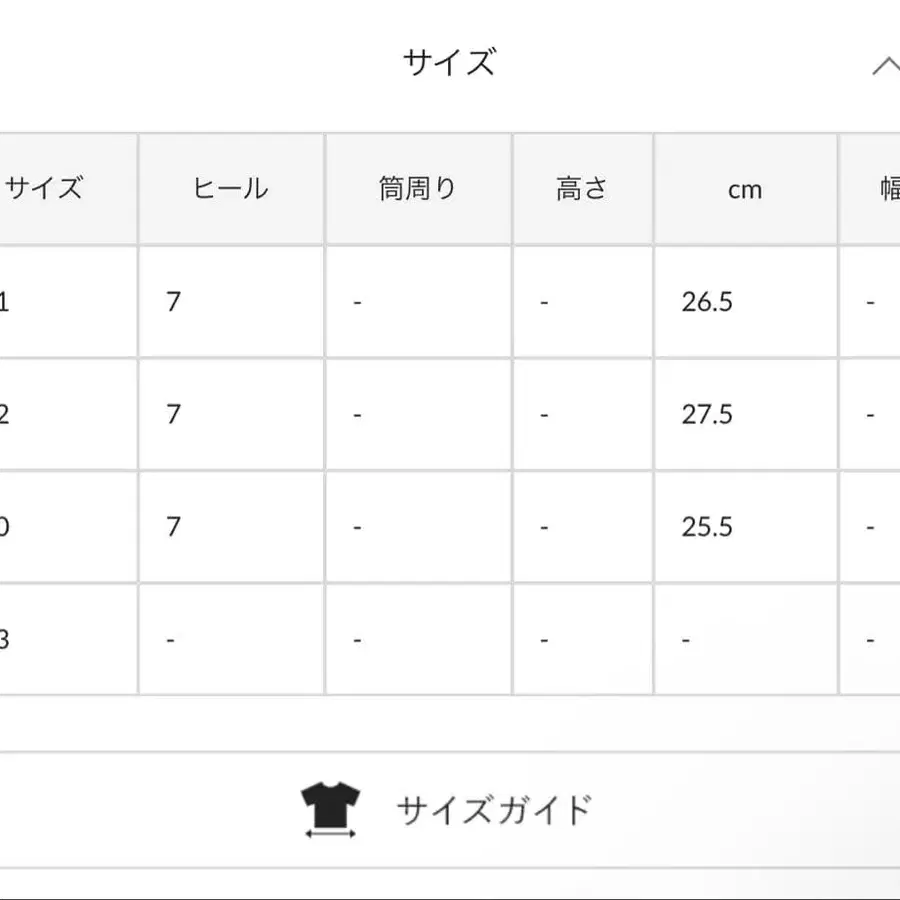Screen dimensions: 900x900
Task: Click the cell showing 27.5
Action: click(708, 414)
